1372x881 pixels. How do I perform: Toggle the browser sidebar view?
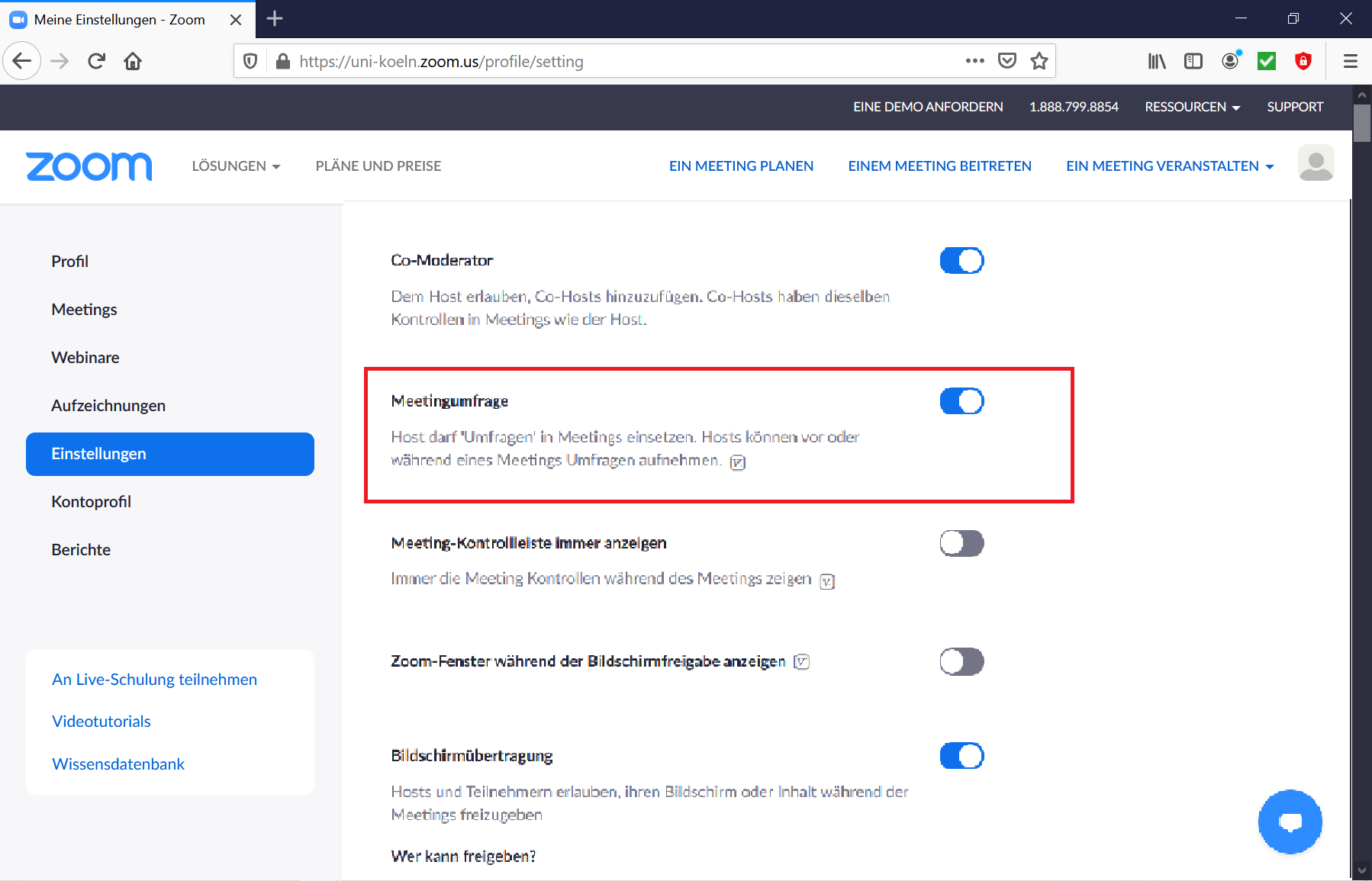coord(1193,61)
